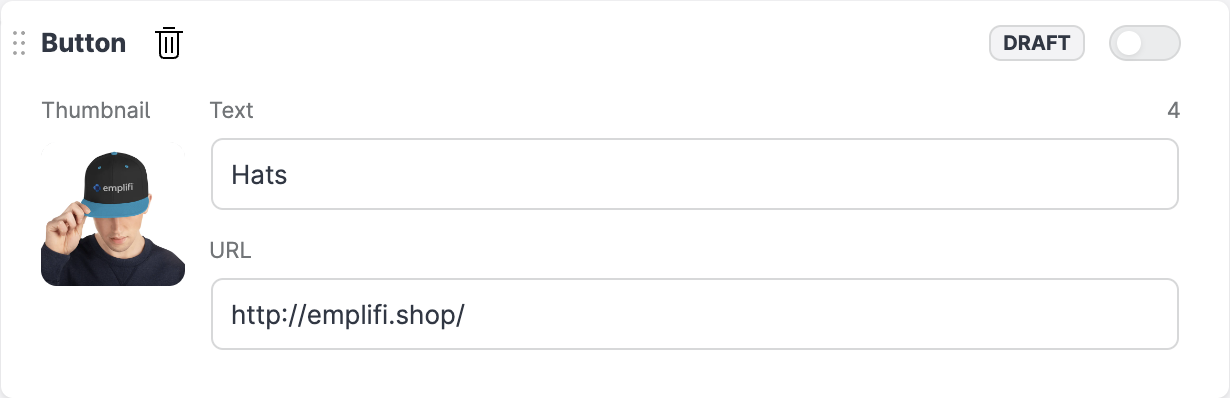Click the Button section heading
The height and width of the screenshot is (398, 1230).
pyautogui.click(x=84, y=43)
